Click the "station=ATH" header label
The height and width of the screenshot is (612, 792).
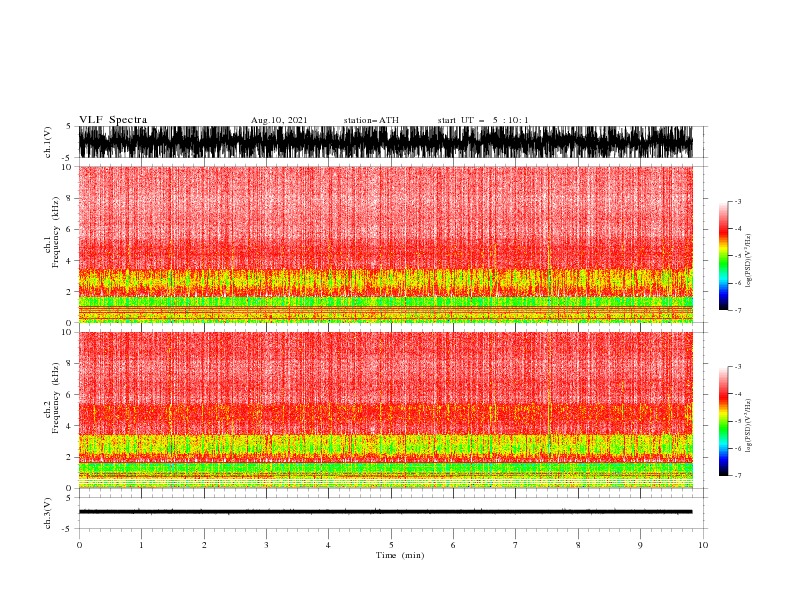pyautogui.click(x=371, y=120)
